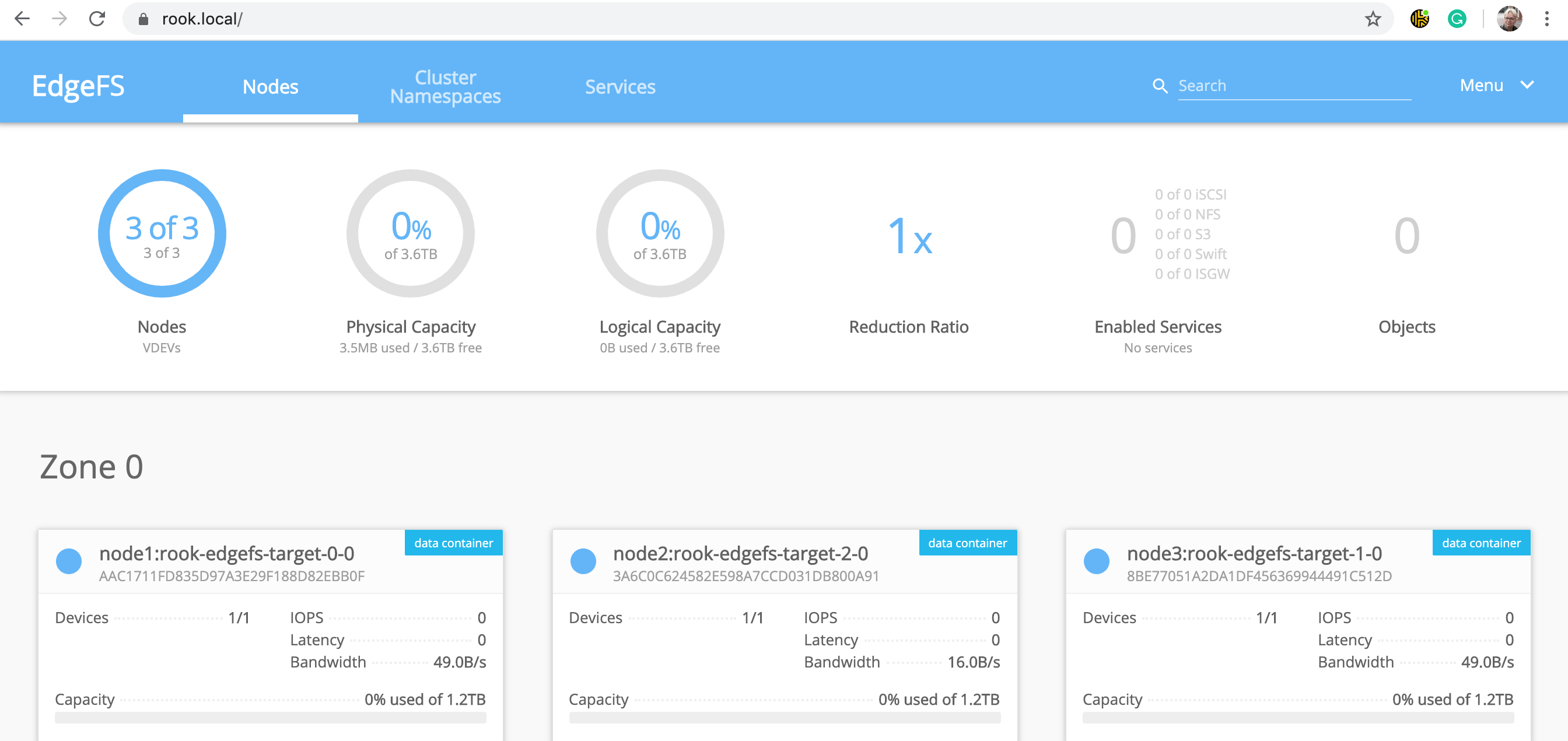Viewport: 1568px width, 741px height.
Task: Click the browser forward arrow
Action: 60,19
